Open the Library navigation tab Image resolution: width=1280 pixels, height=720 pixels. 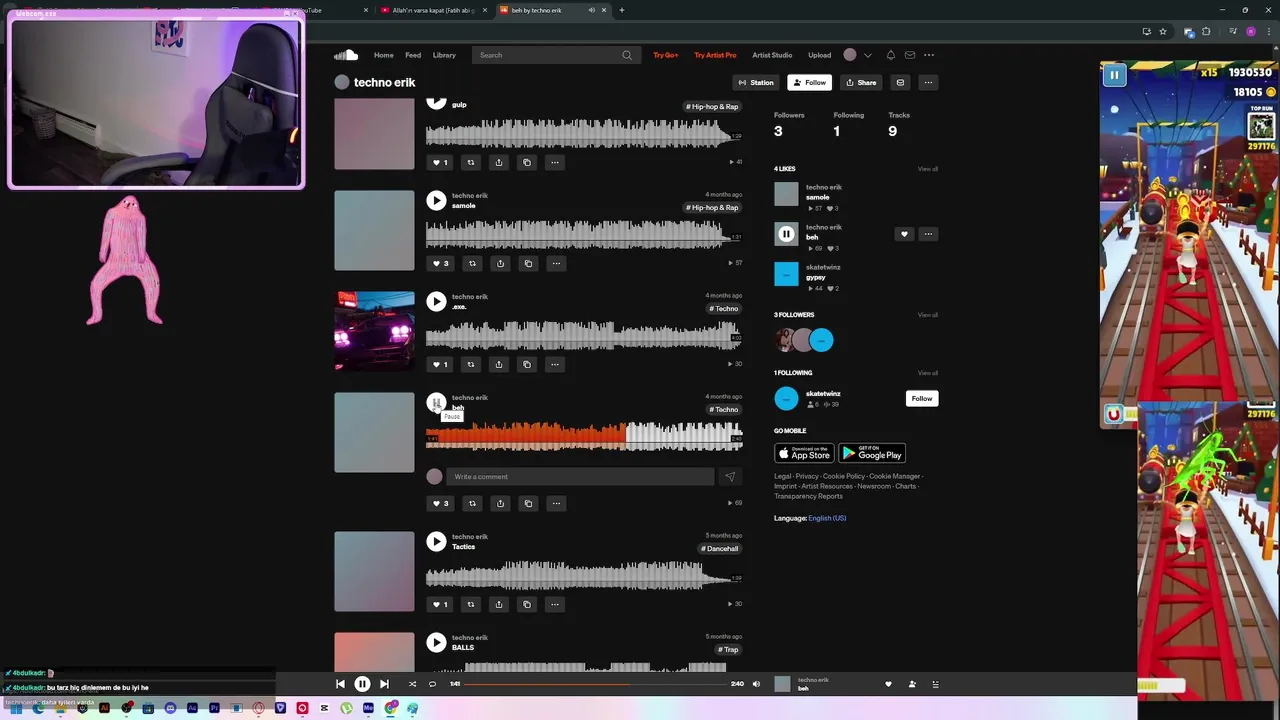coord(445,55)
